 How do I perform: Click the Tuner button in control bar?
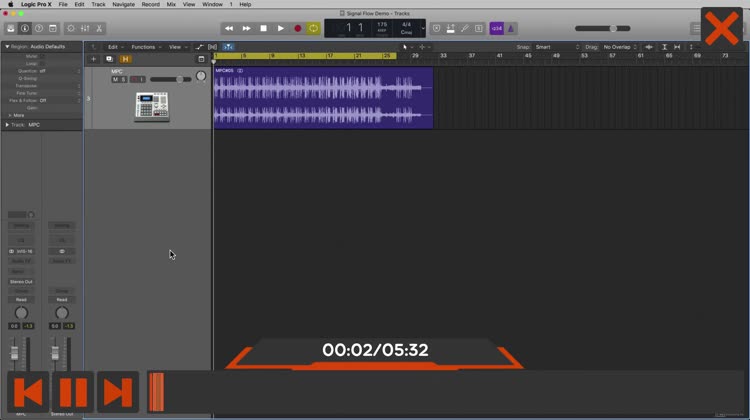coord(464,28)
